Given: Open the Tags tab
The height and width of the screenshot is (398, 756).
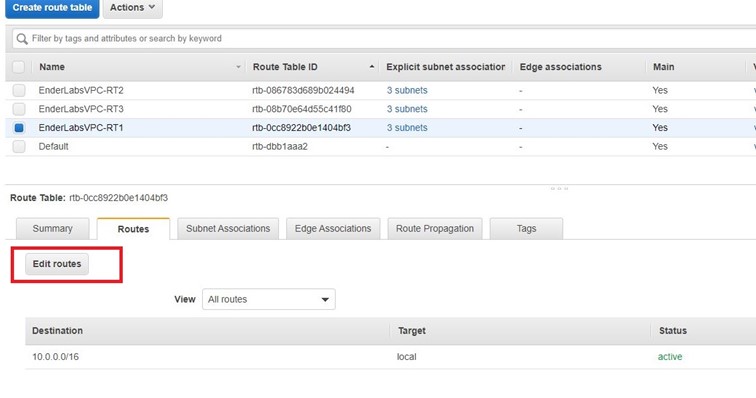Looking at the screenshot, I should (x=526, y=229).
